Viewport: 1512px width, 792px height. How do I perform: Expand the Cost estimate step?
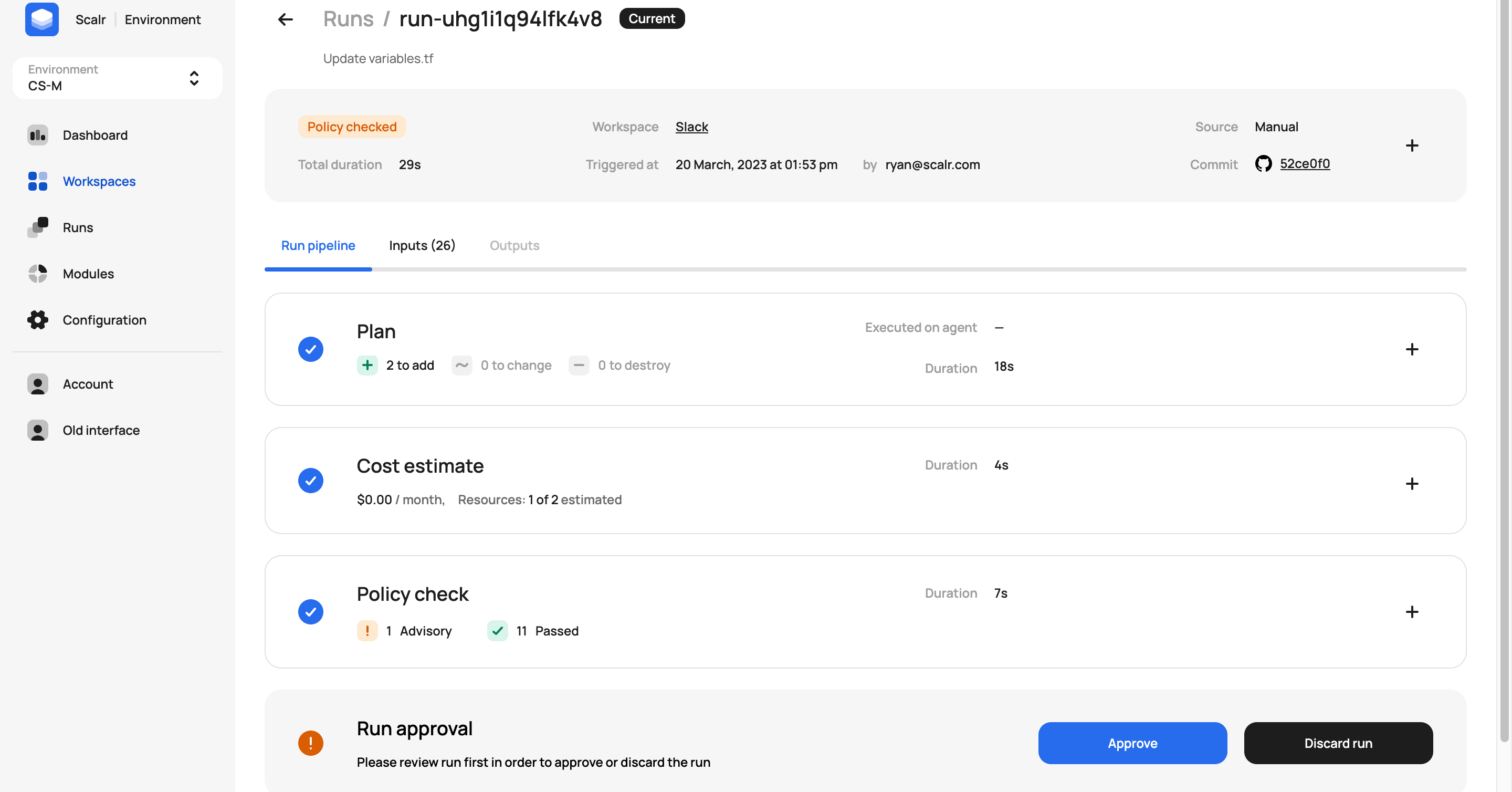click(x=1412, y=483)
